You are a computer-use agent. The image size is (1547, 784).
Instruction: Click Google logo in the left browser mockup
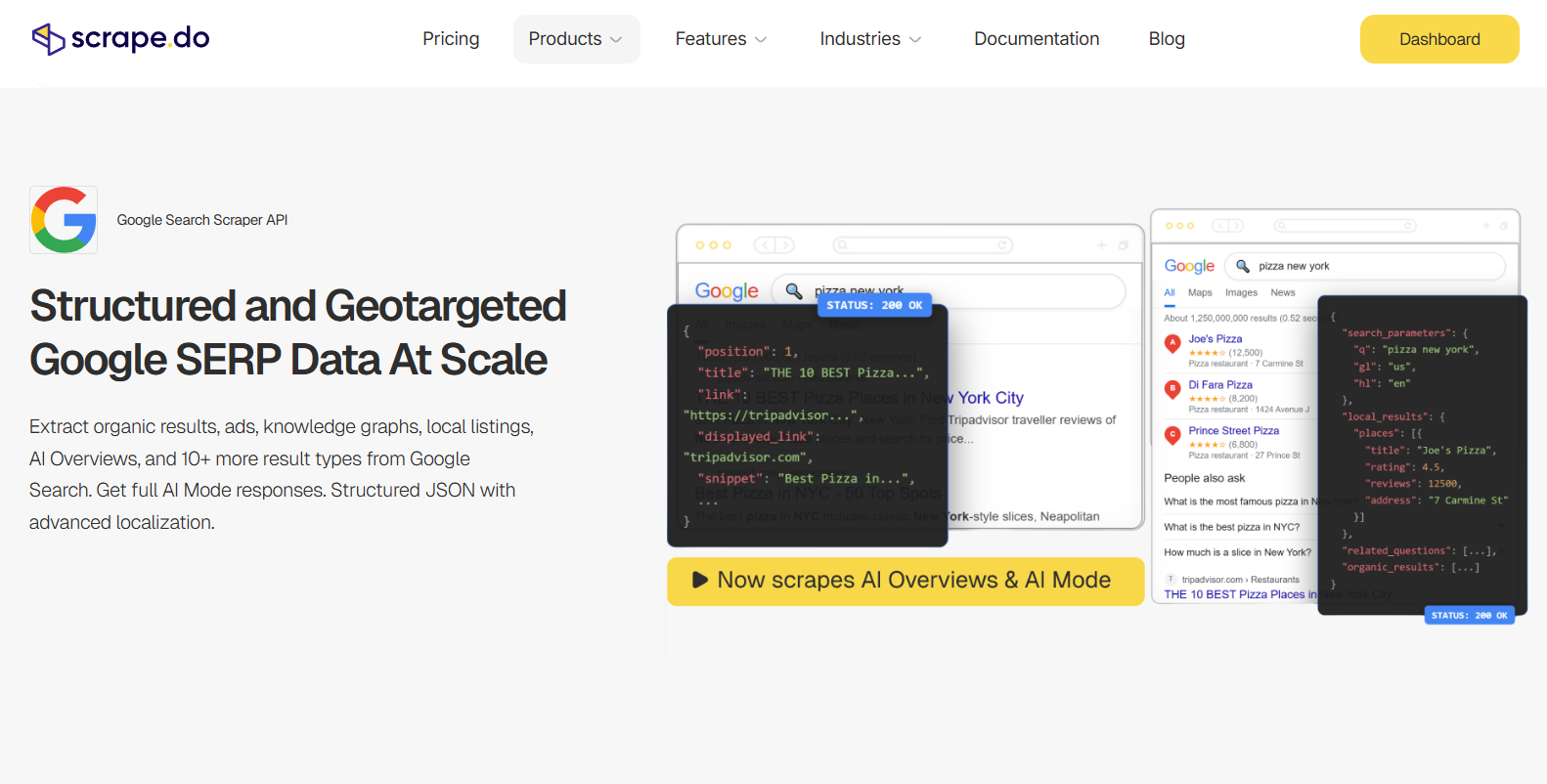click(727, 291)
